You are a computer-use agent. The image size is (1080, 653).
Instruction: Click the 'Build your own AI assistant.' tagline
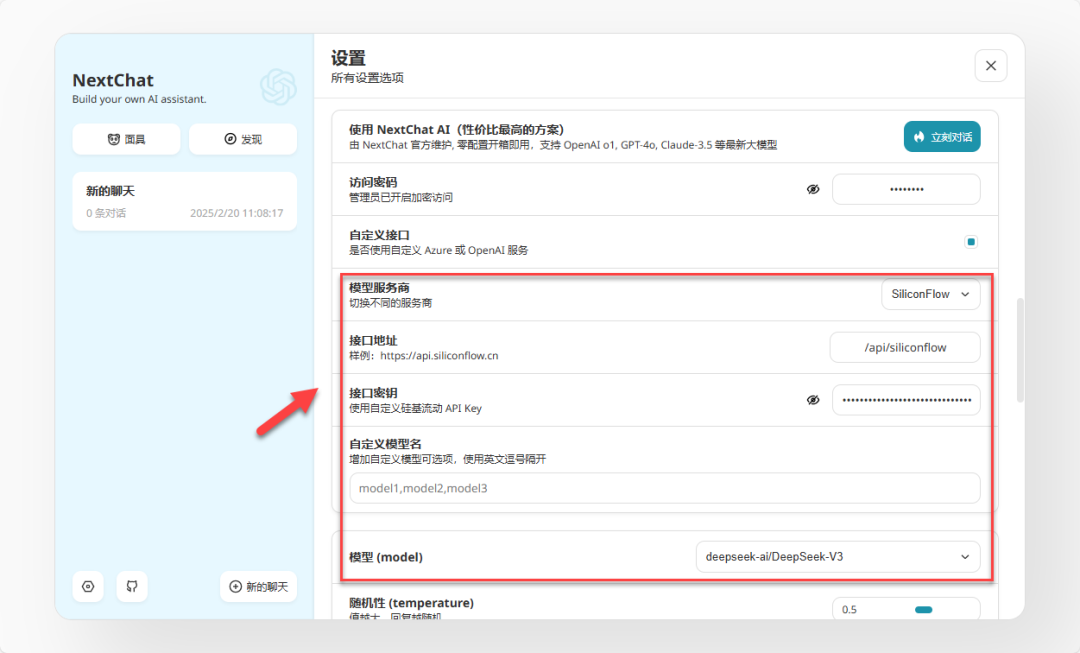[139, 99]
